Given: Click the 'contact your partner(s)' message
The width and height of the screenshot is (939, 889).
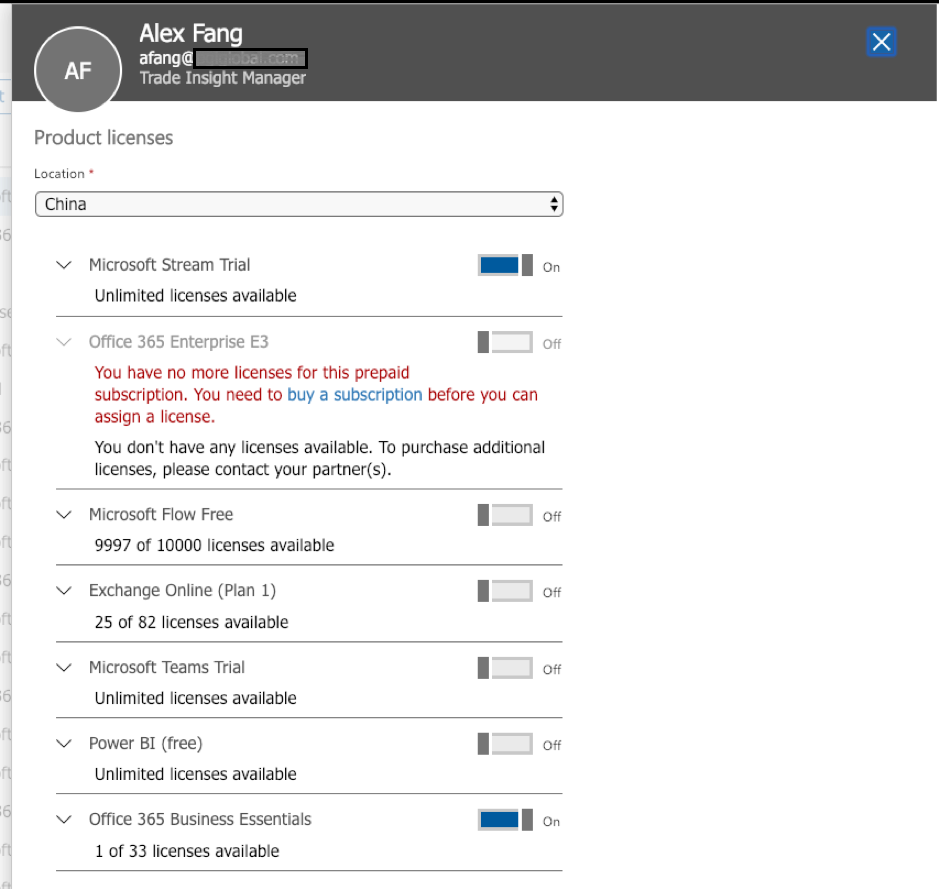Looking at the screenshot, I should (320, 458).
